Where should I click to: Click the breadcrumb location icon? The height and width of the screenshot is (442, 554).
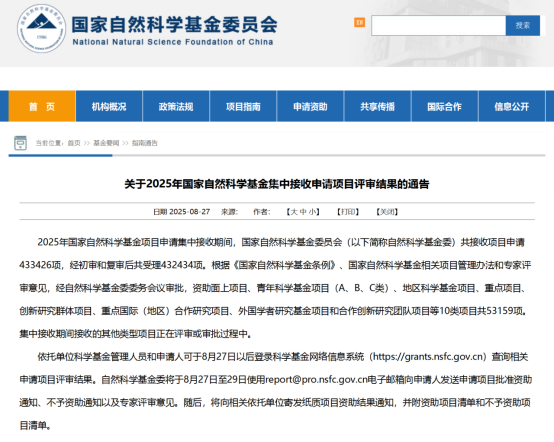tap(20, 143)
